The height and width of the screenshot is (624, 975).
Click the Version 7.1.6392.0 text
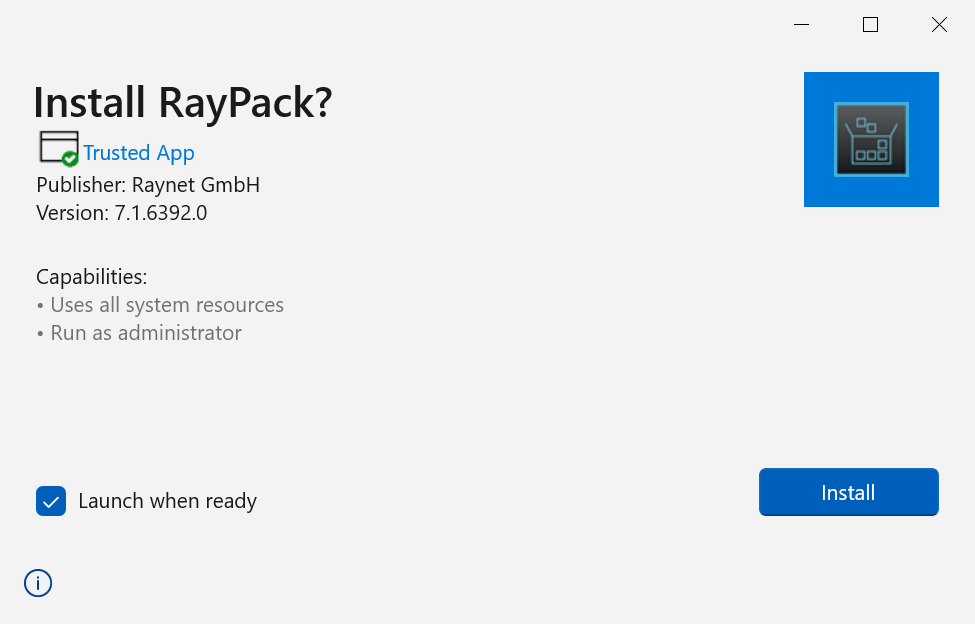click(x=121, y=212)
